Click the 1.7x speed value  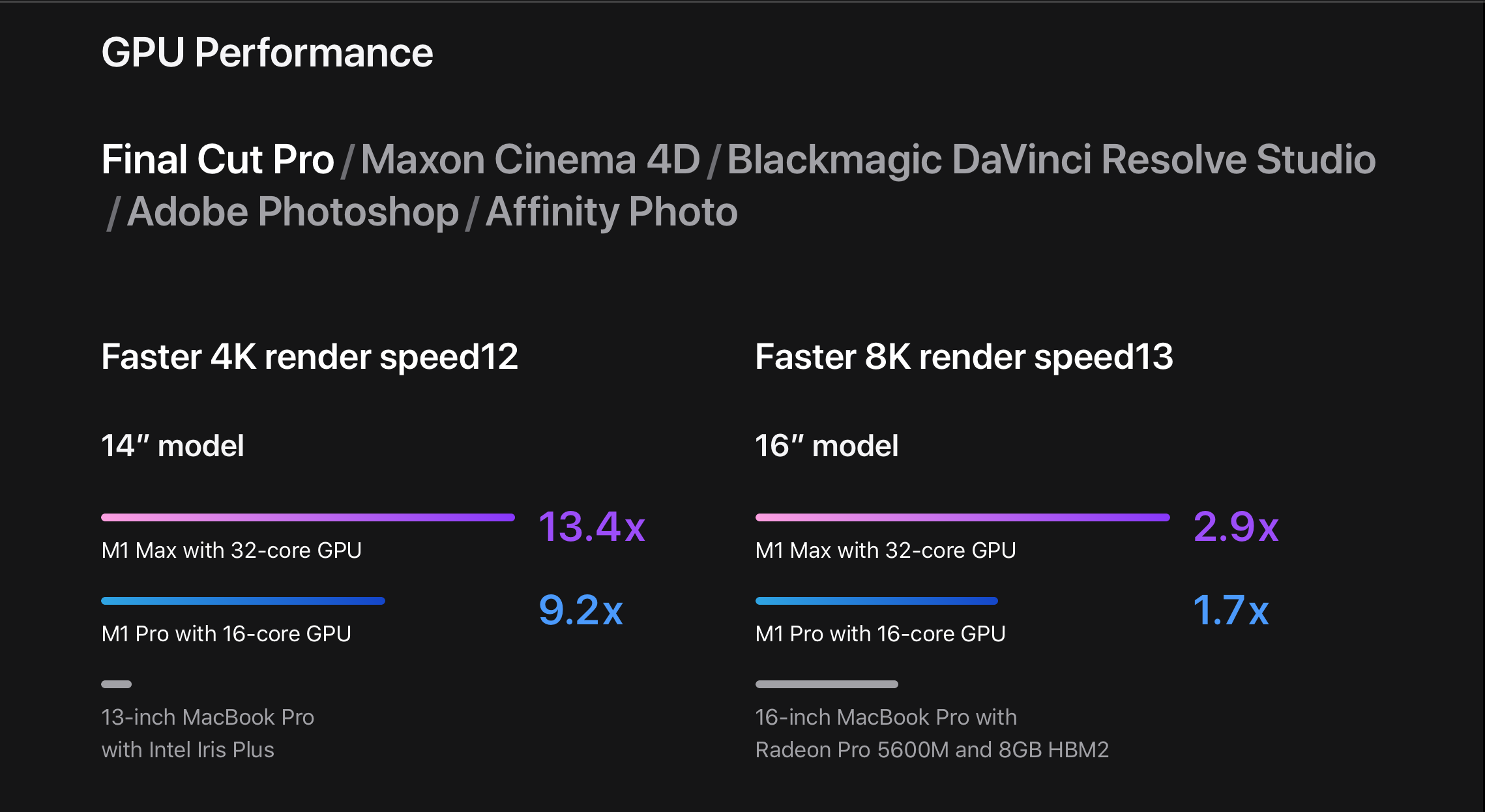[x=1231, y=610]
